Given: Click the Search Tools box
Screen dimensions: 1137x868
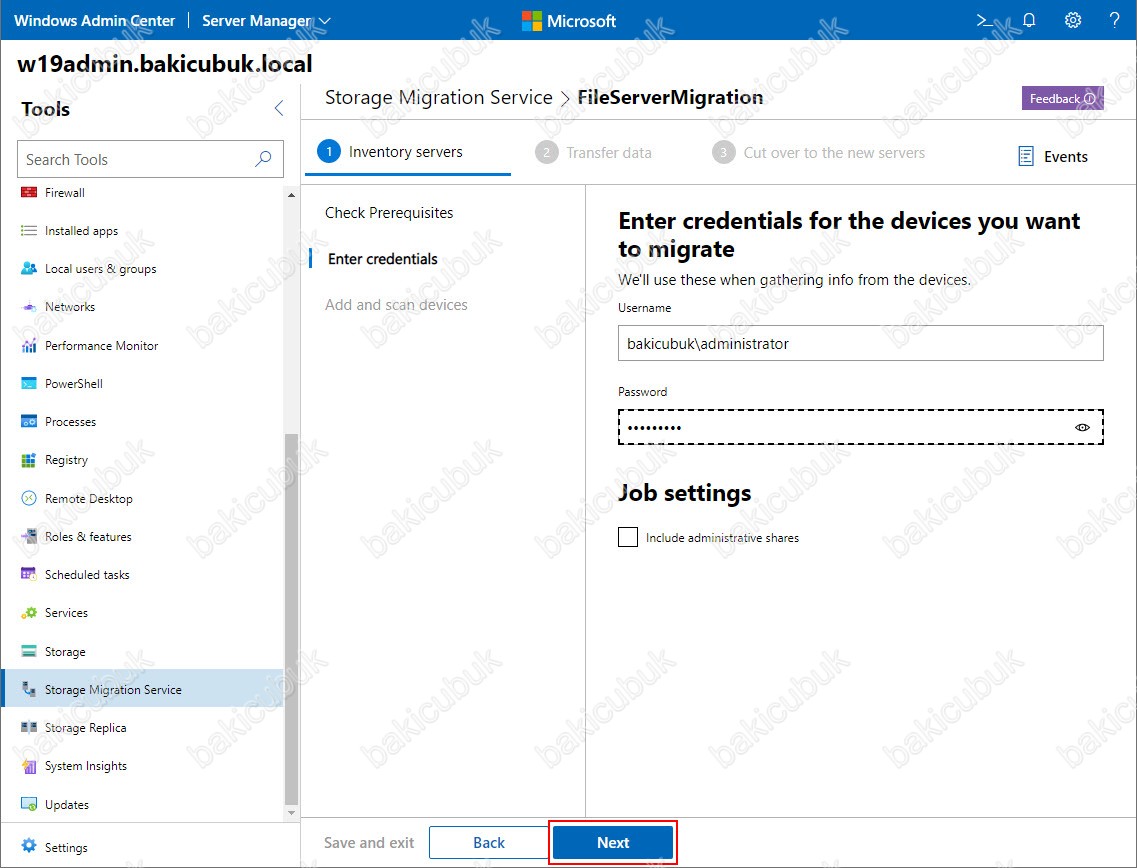Looking at the screenshot, I should [x=150, y=159].
